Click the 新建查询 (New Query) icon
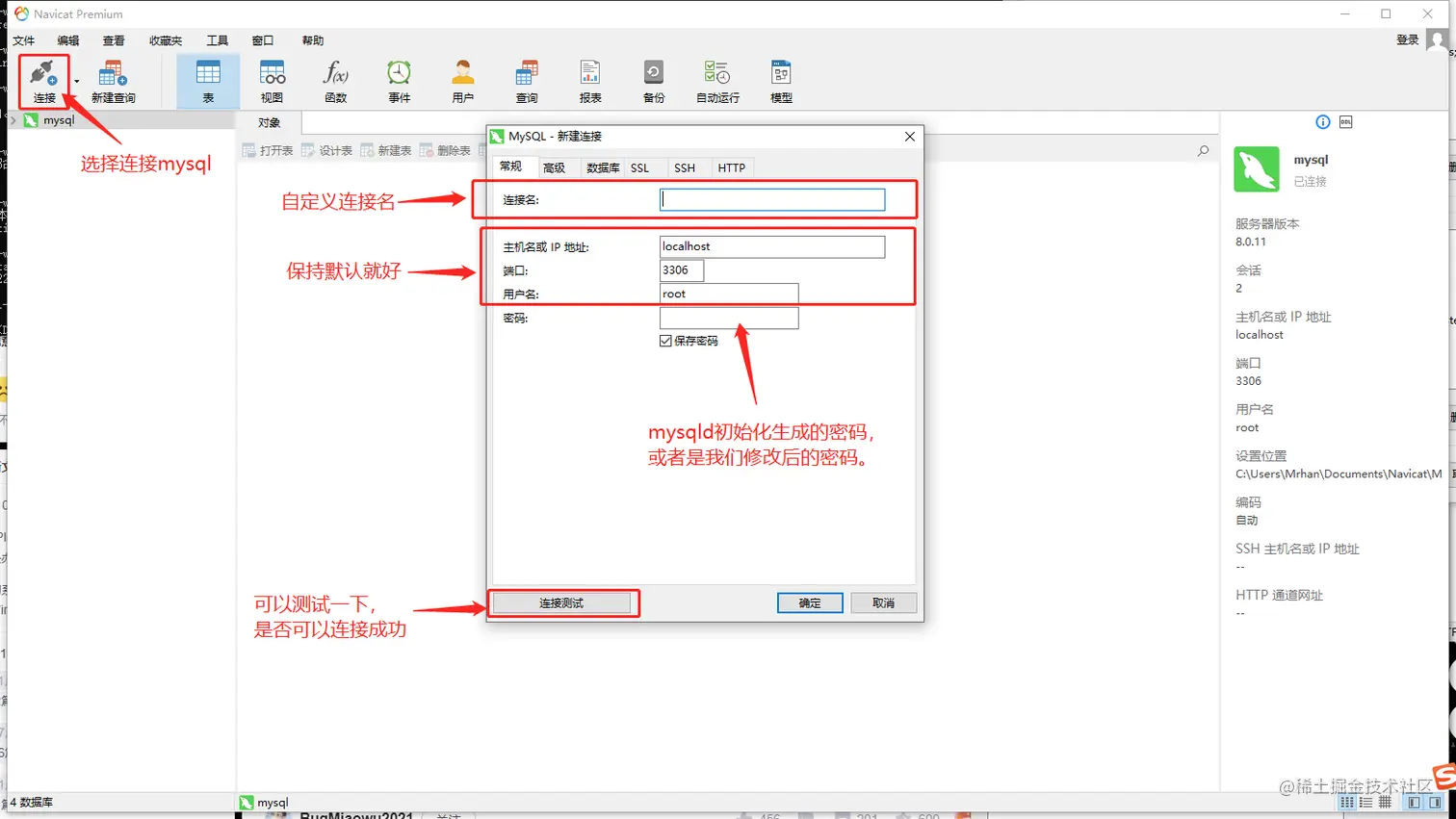The image size is (1456, 819). [x=114, y=82]
